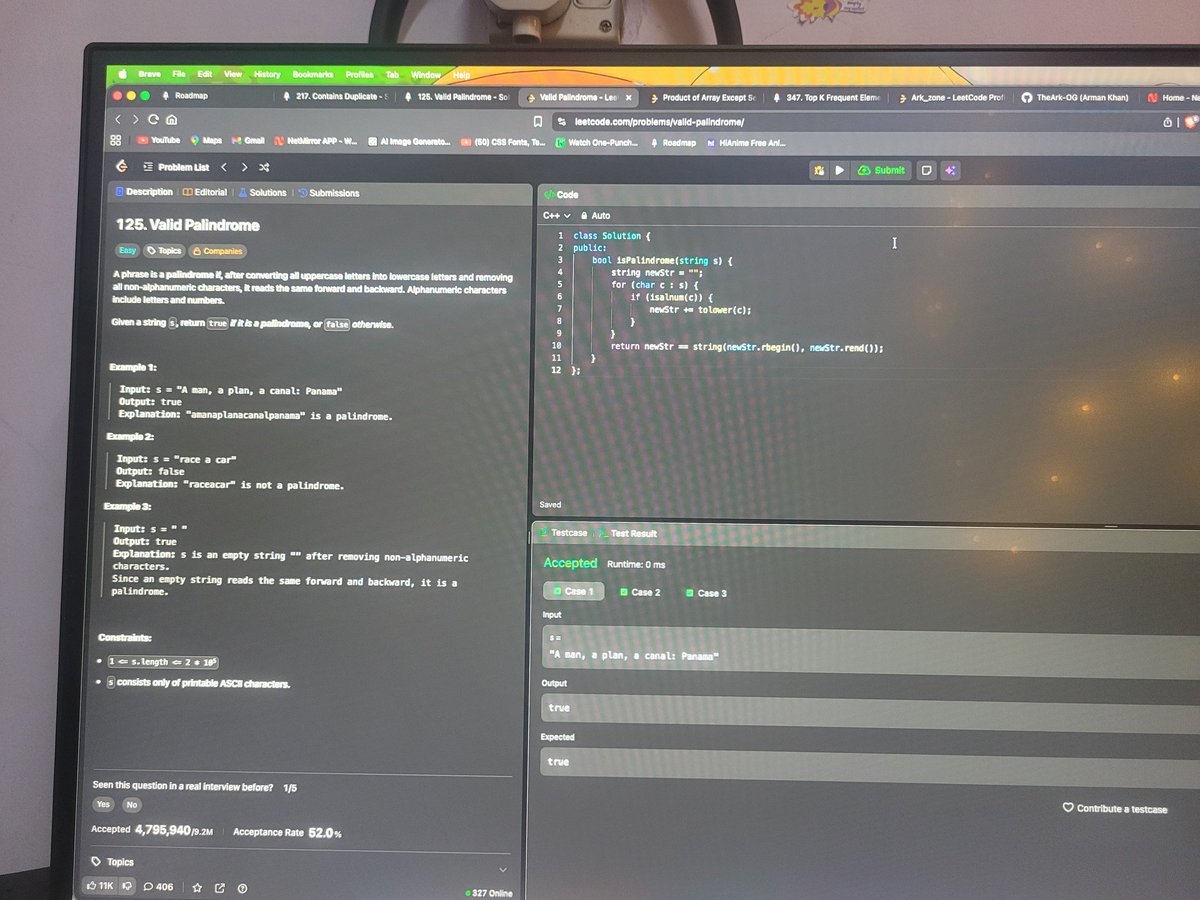
Task: Answer No to interview question
Action: 132,805
